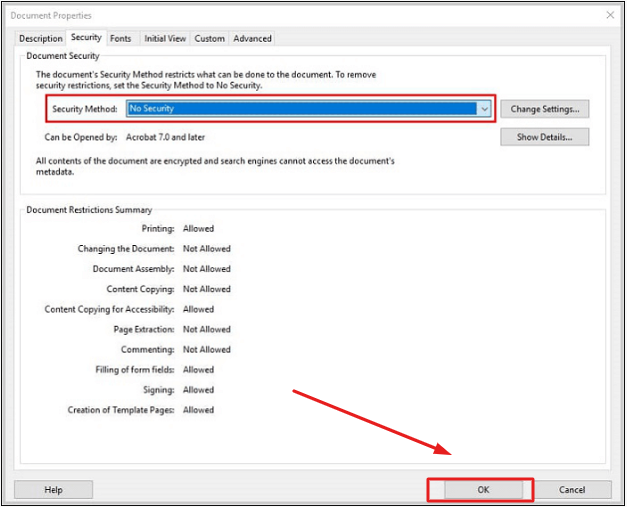Open the Description tab
The image size is (627, 507).
click(x=41, y=38)
